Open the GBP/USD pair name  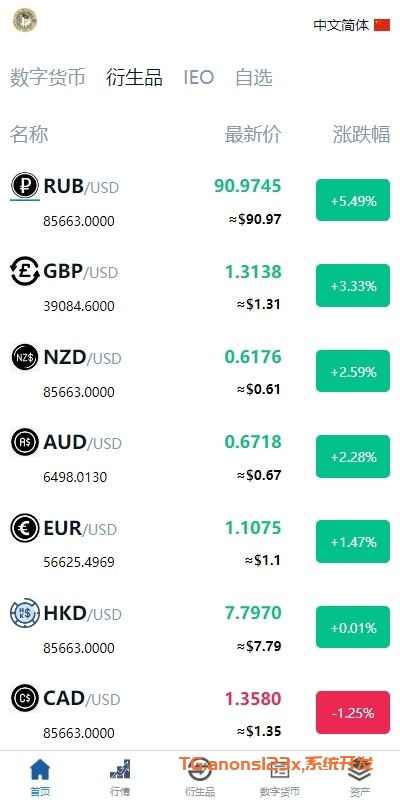pos(81,272)
